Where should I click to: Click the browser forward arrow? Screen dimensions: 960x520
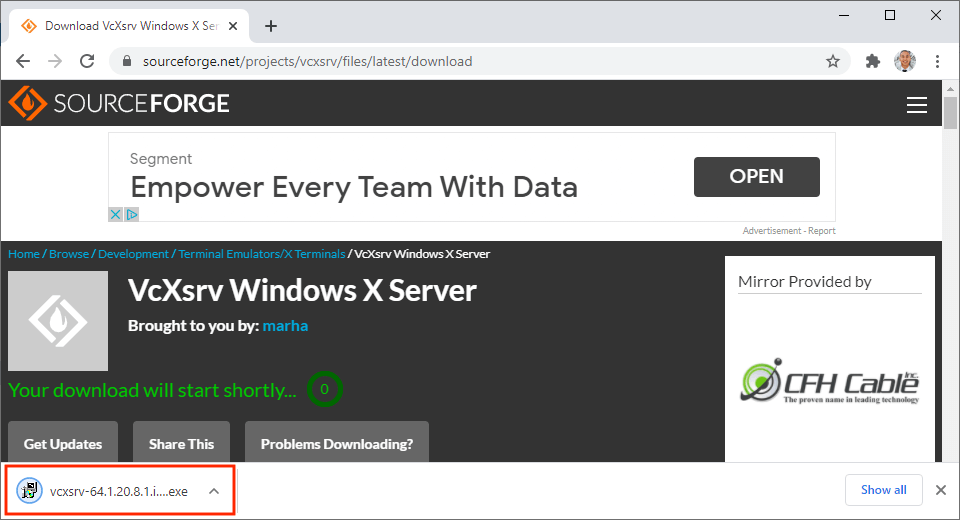click(x=55, y=61)
